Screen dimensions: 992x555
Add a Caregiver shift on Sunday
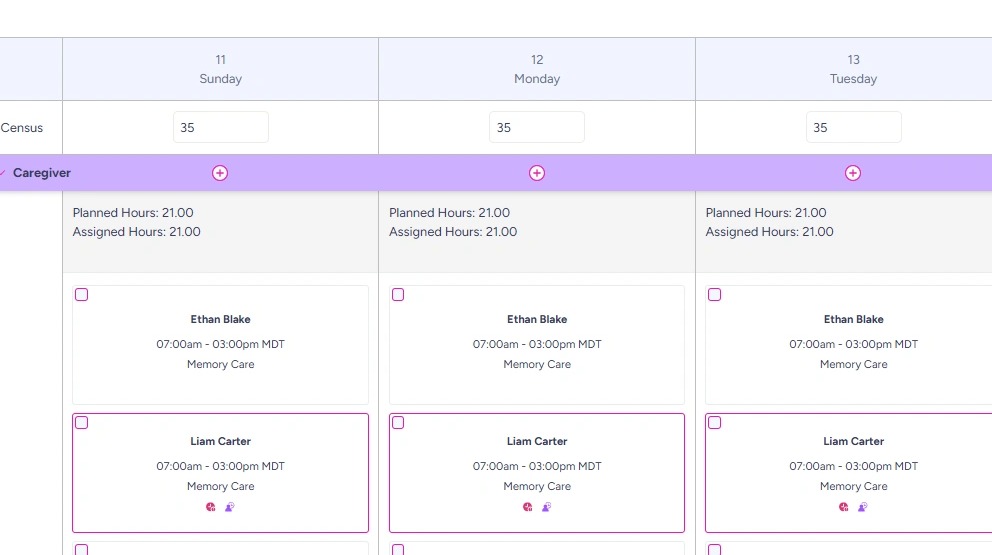pyautogui.click(x=220, y=173)
